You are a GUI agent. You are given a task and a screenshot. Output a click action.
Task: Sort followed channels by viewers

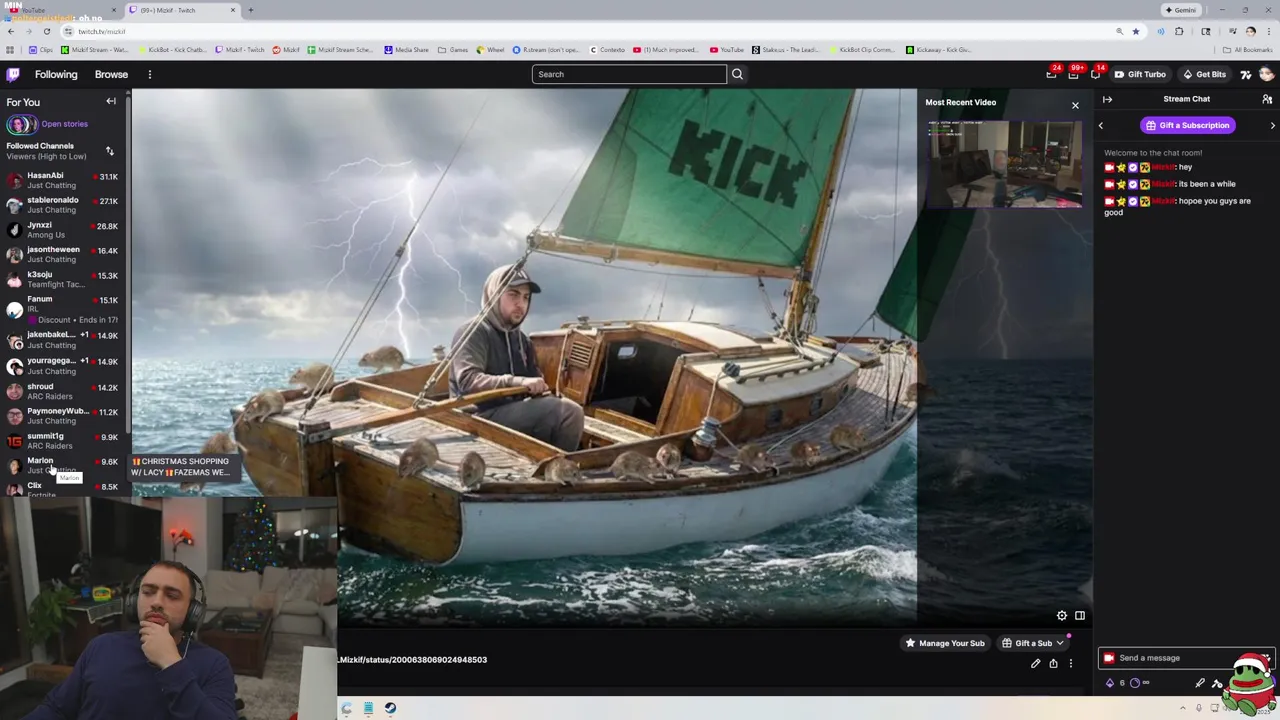pos(110,151)
